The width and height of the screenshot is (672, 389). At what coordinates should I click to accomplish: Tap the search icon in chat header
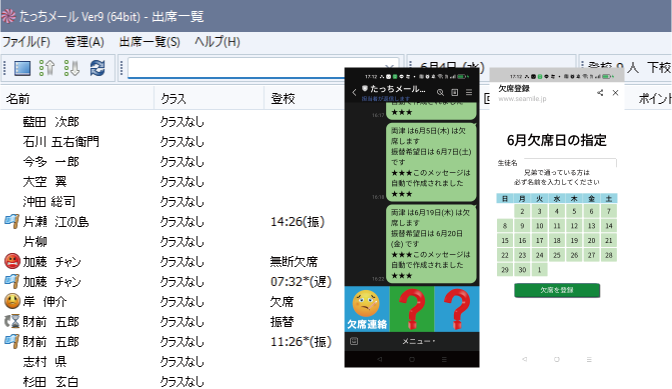tap(440, 92)
